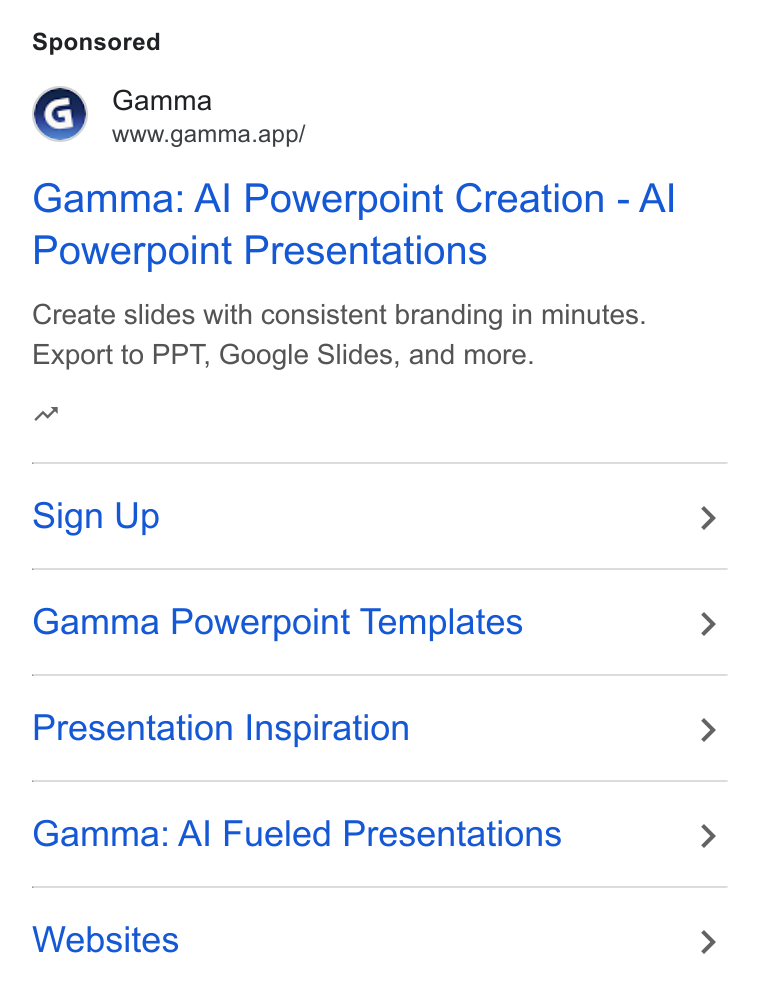The height and width of the screenshot is (992, 760).
Task: Click the Gamma logo favicon
Action: tap(60, 114)
